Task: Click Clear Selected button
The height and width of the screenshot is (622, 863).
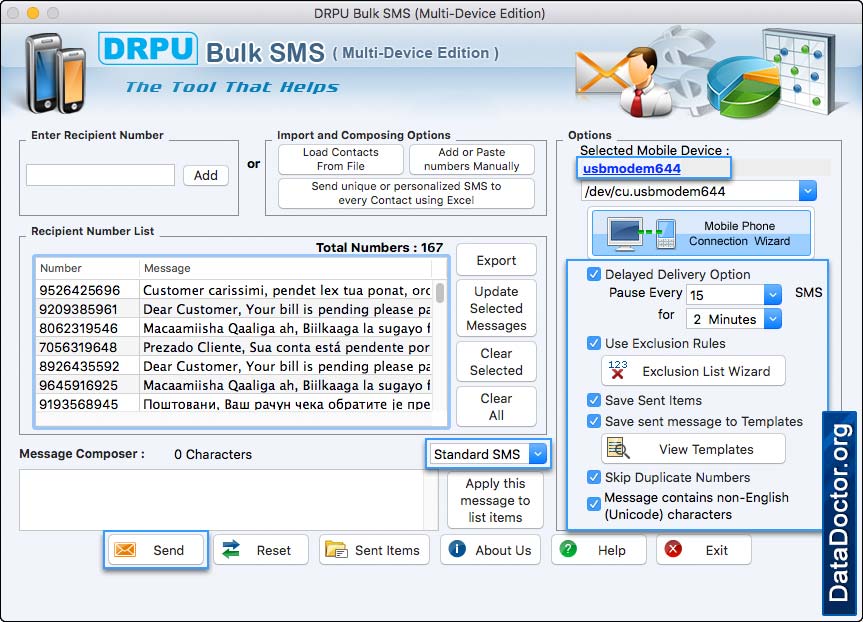Action: [496, 362]
